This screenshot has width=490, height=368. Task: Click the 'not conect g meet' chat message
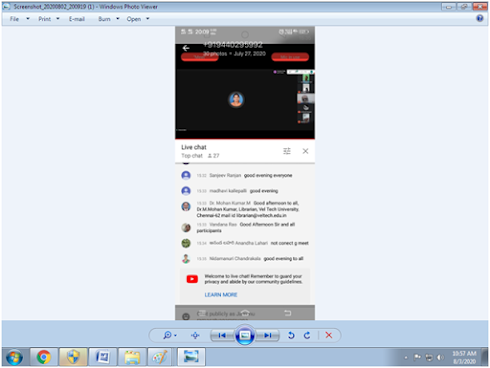[x=289, y=243]
